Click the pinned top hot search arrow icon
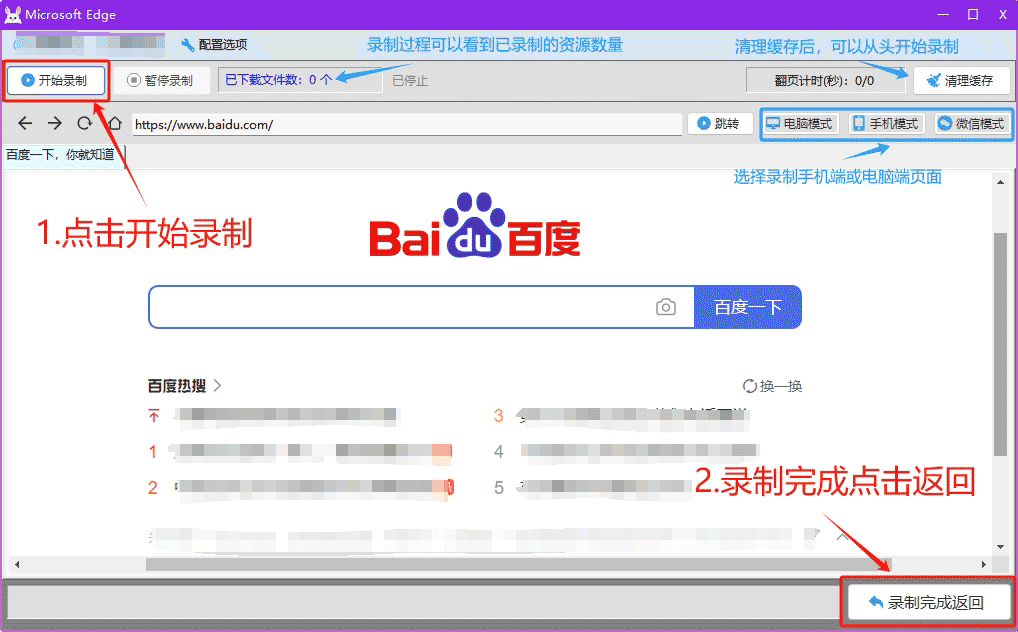 (x=154, y=416)
